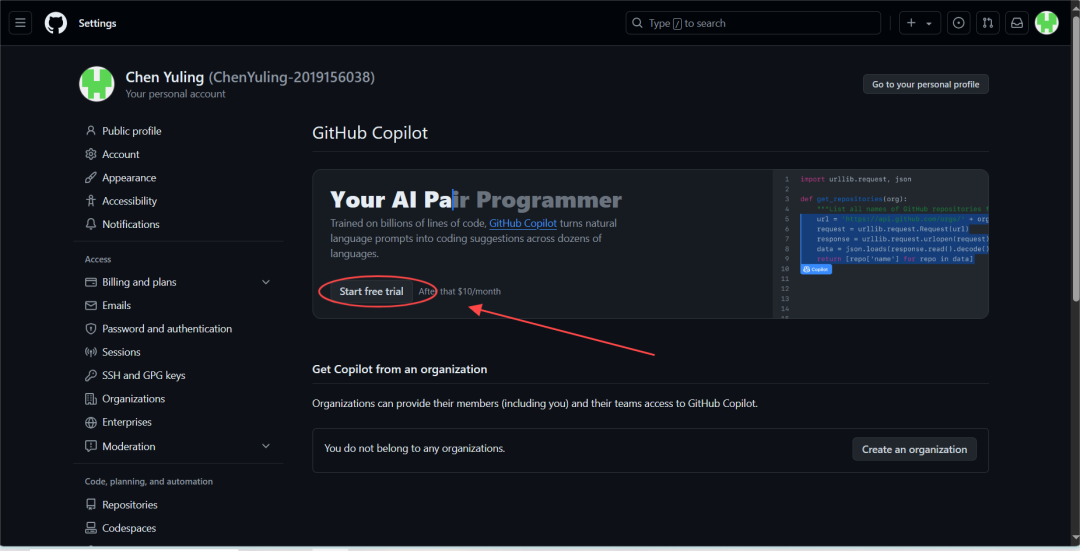The width and height of the screenshot is (1080, 551).
Task: Click the 'After that $10/month' text
Action: [459, 291]
